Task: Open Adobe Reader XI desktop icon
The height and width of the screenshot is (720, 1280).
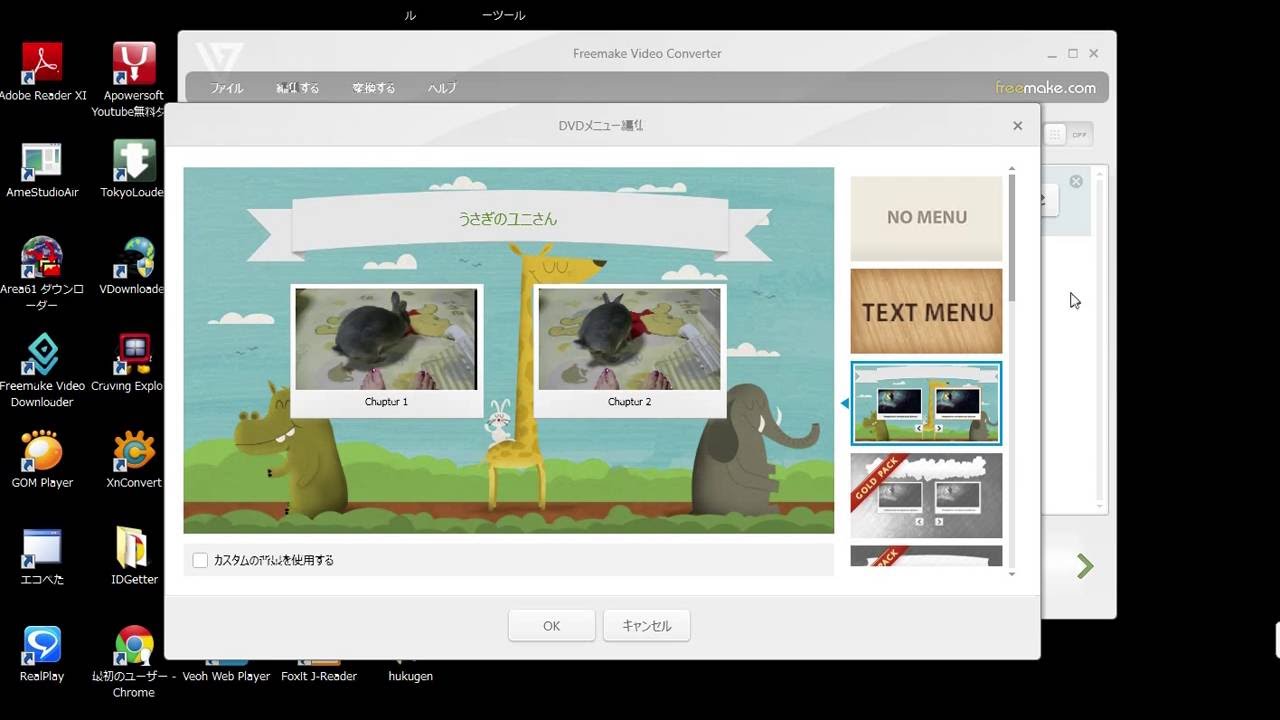Action: 42,64
